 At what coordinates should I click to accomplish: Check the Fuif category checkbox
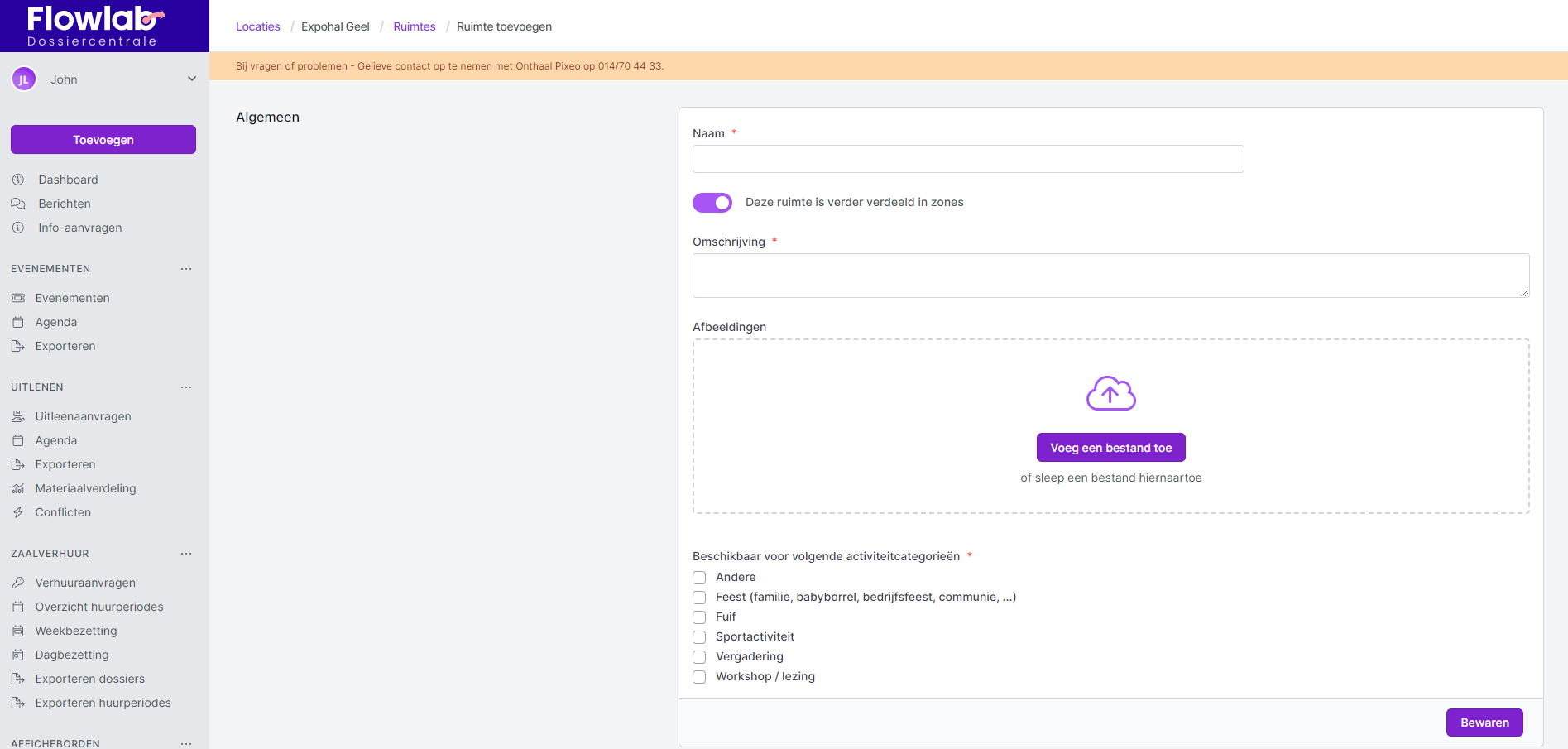(699, 617)
